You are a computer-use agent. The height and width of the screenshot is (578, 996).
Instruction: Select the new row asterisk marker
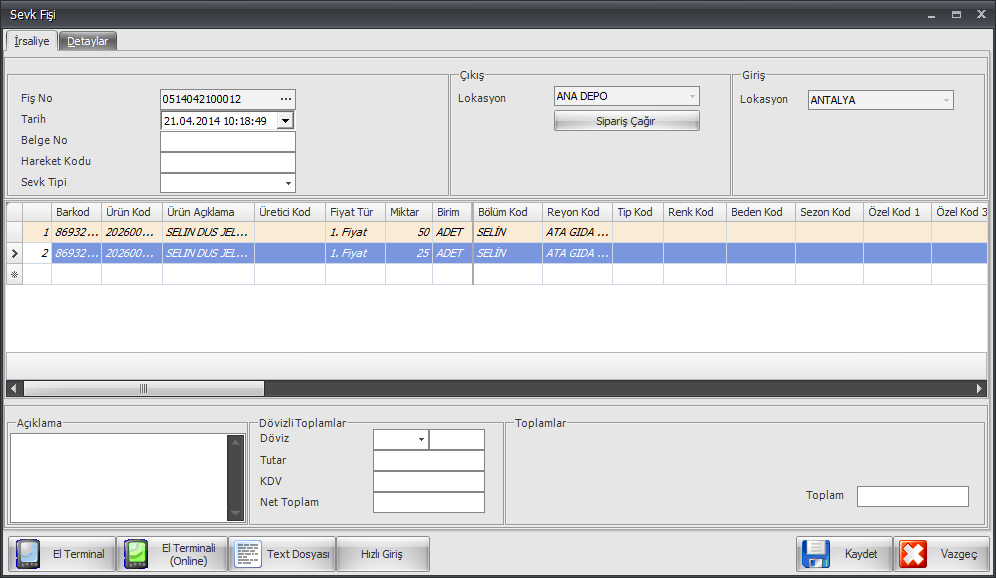coord(14,274)
